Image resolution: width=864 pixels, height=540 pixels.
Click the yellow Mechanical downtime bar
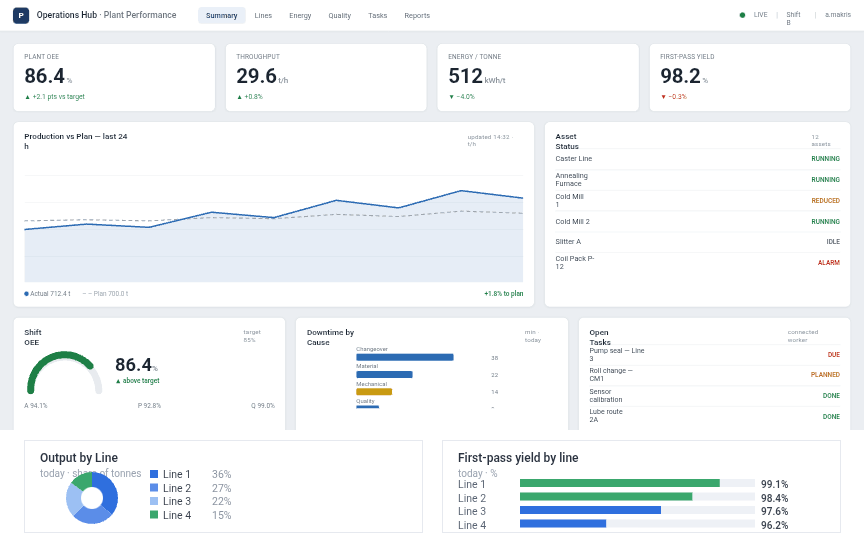pos(374,392)
